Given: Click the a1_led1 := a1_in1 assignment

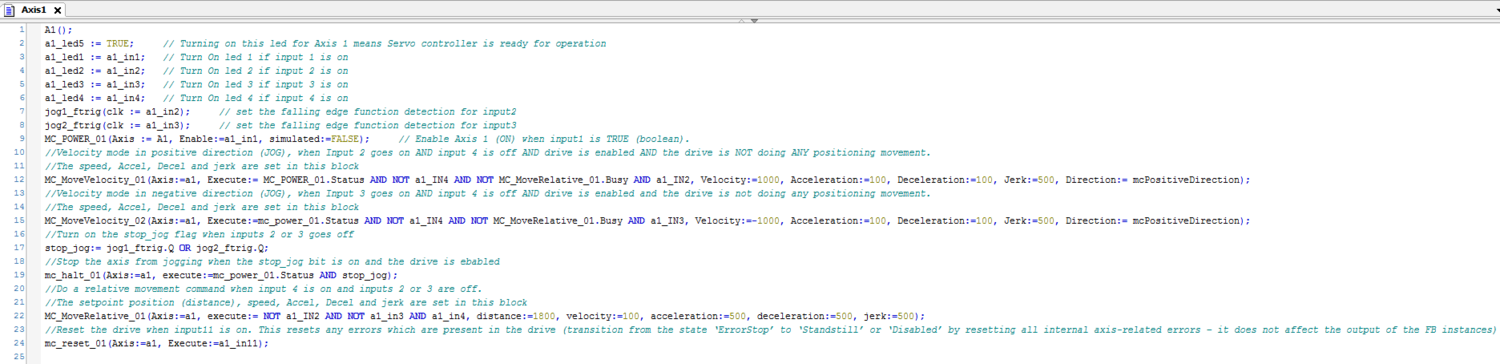Looking at the screenshot, I should 94,57.
